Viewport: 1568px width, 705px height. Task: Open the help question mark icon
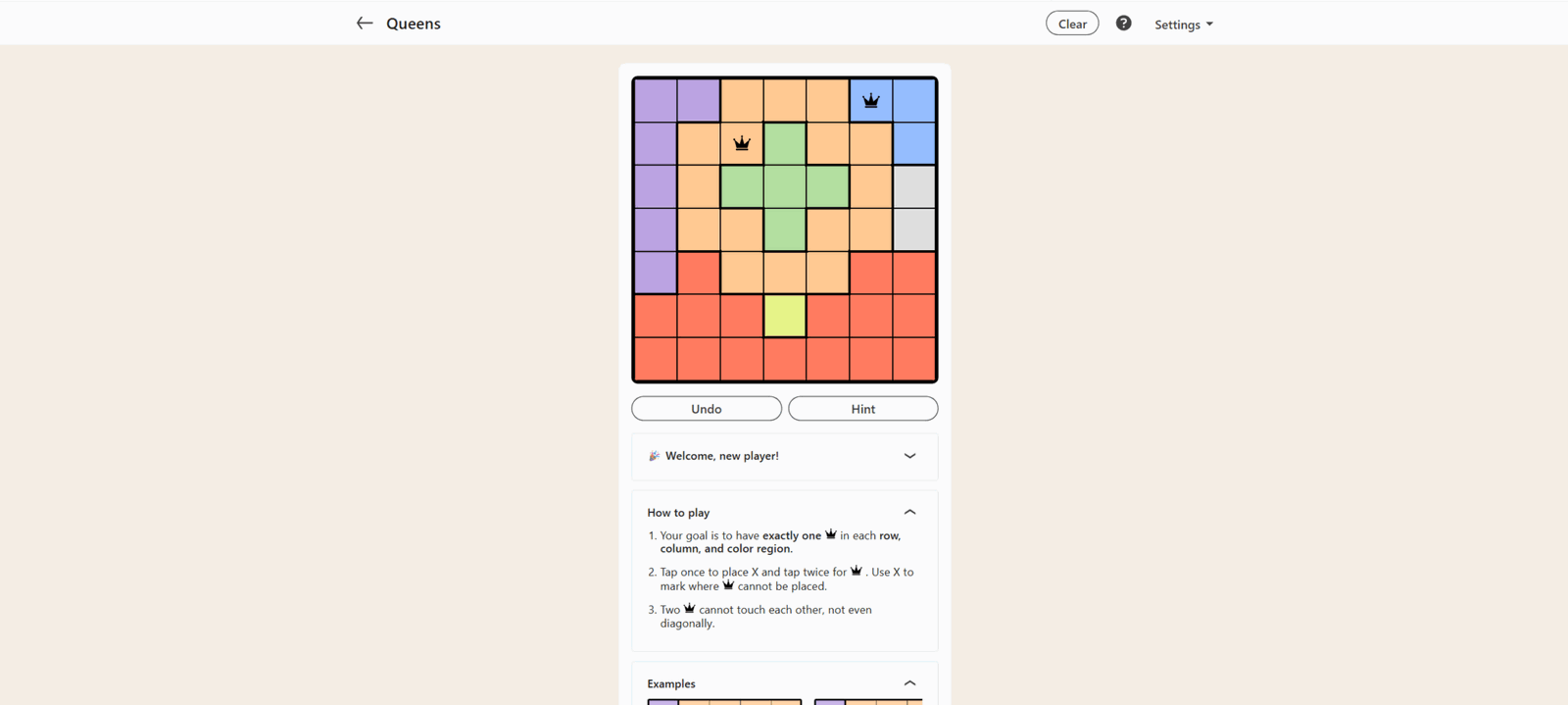1123,24
